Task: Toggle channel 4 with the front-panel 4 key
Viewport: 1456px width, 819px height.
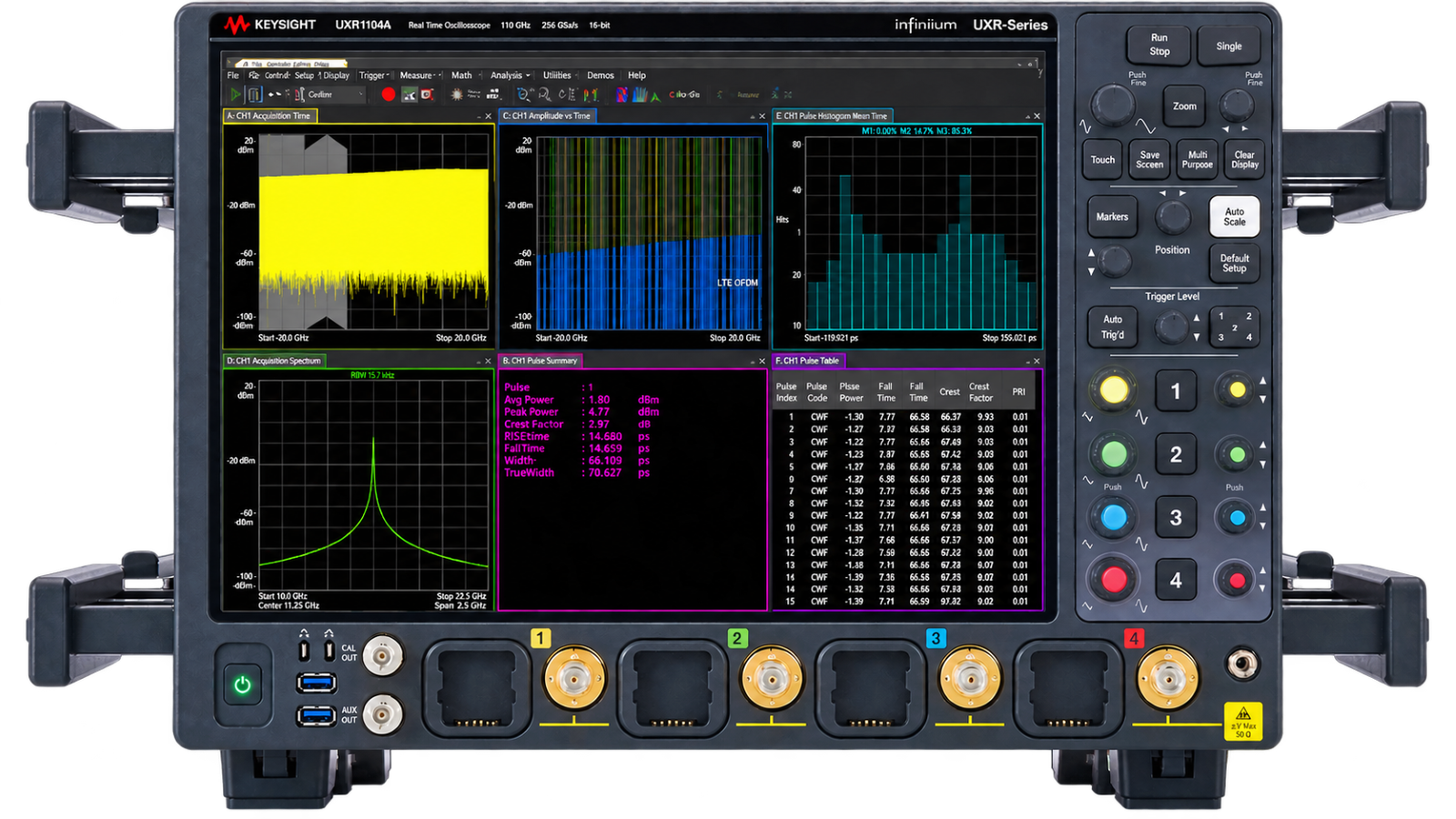Action: (x=1176, y=580)
